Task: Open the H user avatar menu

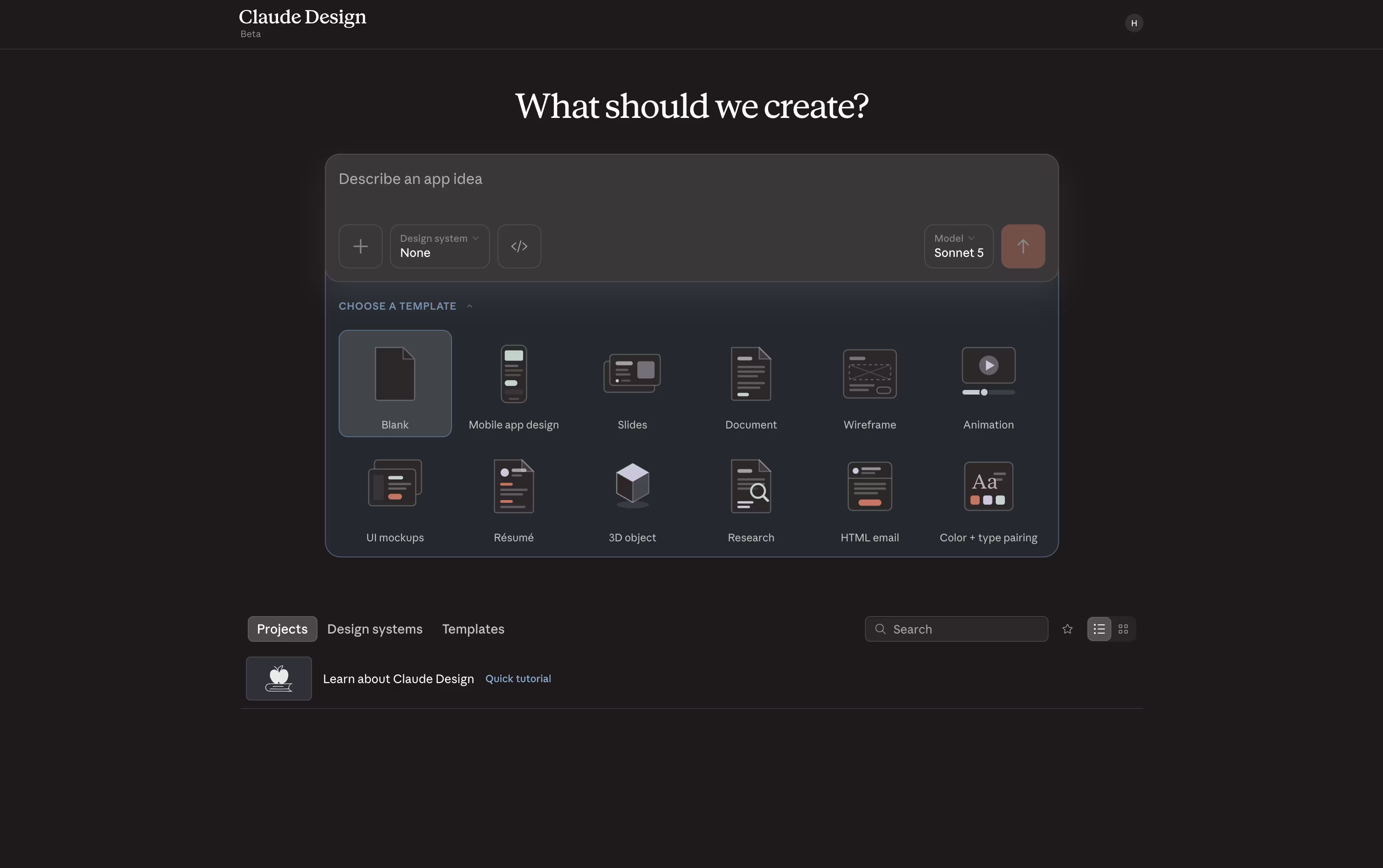Action: click(x=1134, y=23)
